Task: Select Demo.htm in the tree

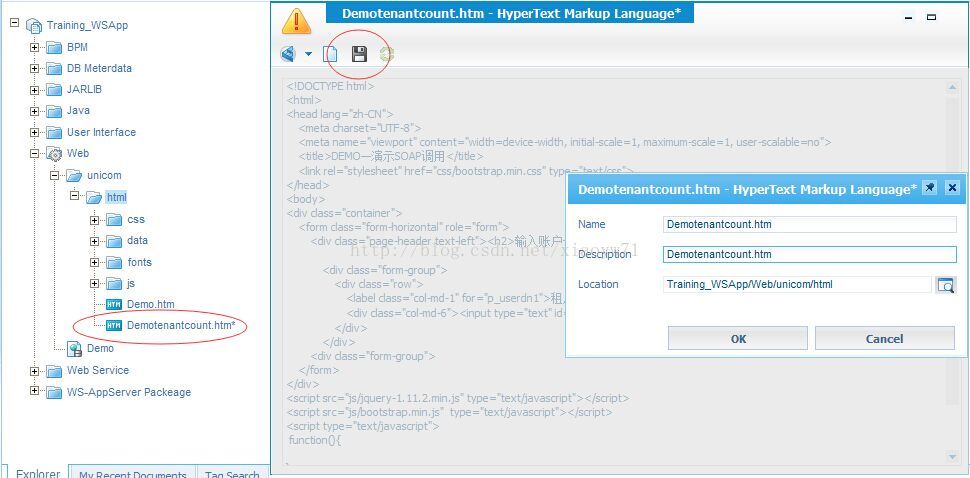Action: (150, 304)
